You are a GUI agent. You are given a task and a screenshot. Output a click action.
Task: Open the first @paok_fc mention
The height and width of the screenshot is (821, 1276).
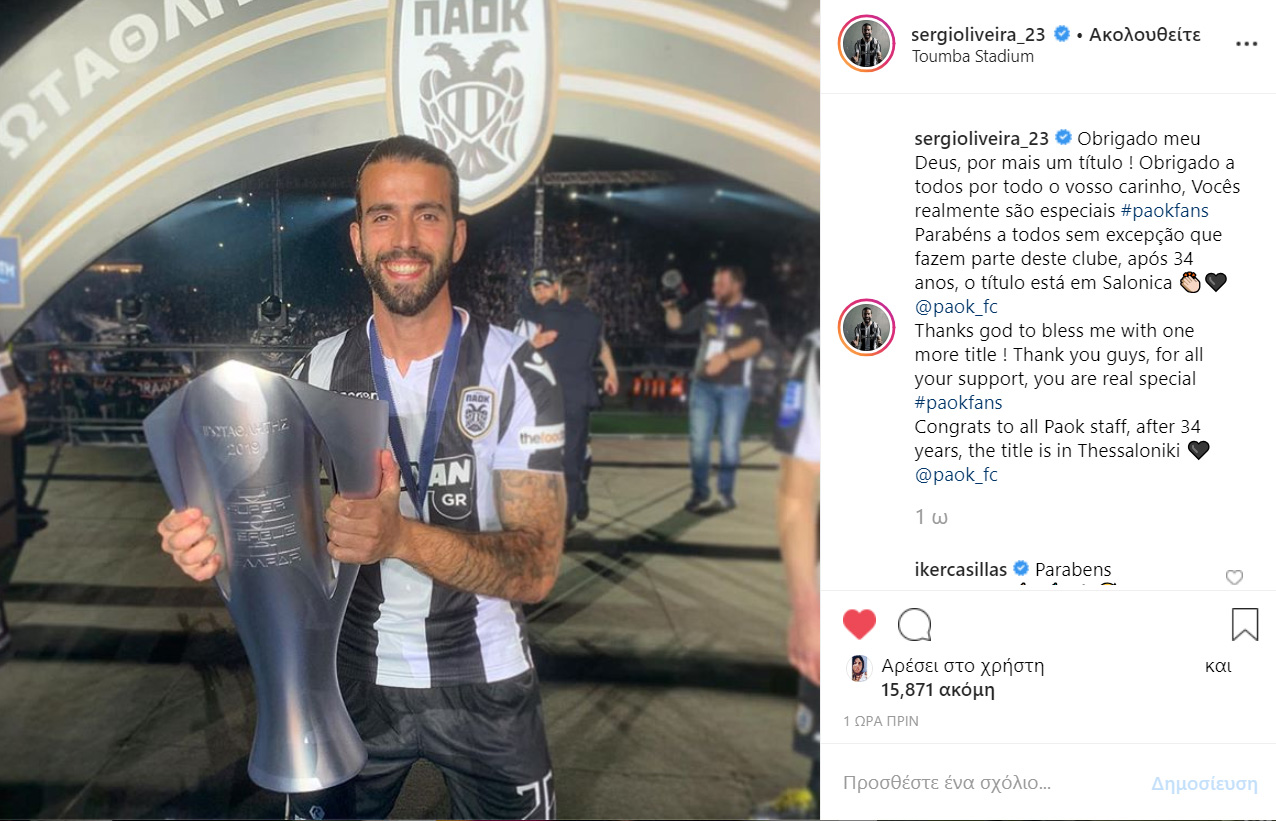click(x=956, y=307)
